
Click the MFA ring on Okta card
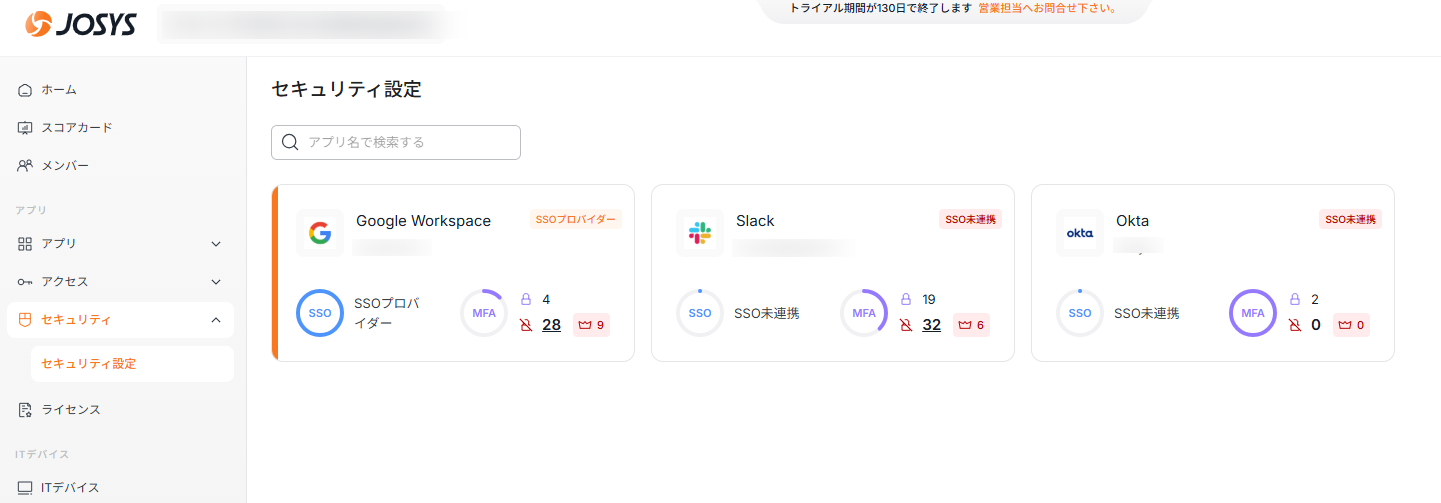1253,313
